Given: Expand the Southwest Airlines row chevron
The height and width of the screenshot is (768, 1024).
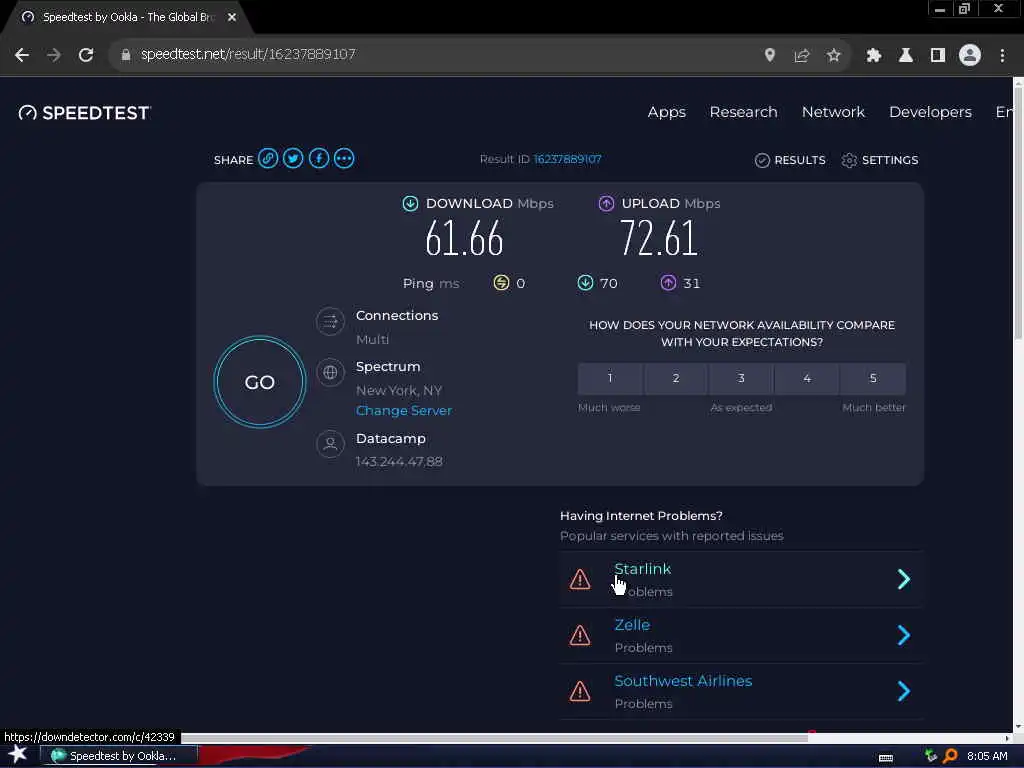Looking at the screenshot, I should pyautogui.click(x=904, y=691).
